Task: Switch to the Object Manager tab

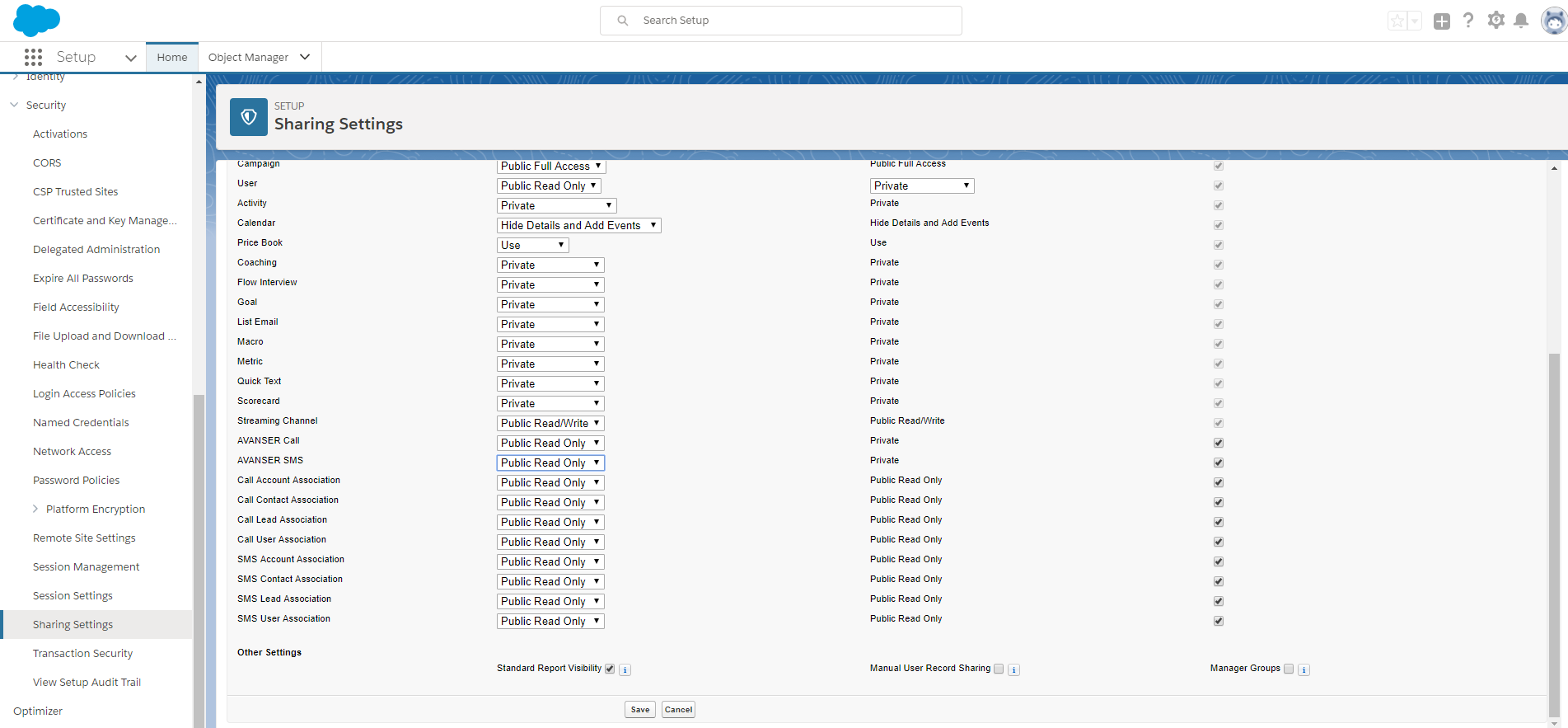Action: pyautogui.click(x=248, y=57)
